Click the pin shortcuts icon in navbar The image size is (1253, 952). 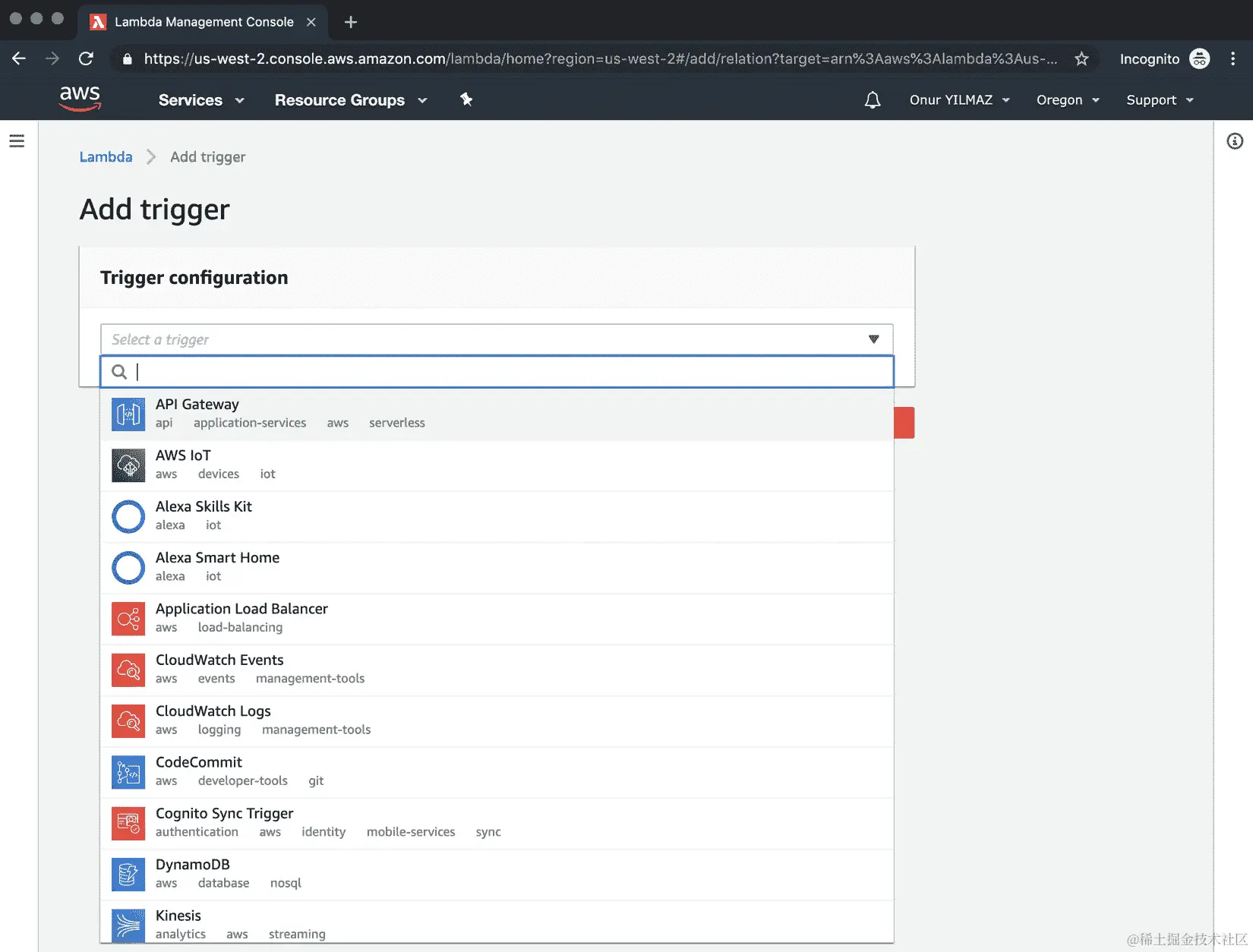[466, 99]
